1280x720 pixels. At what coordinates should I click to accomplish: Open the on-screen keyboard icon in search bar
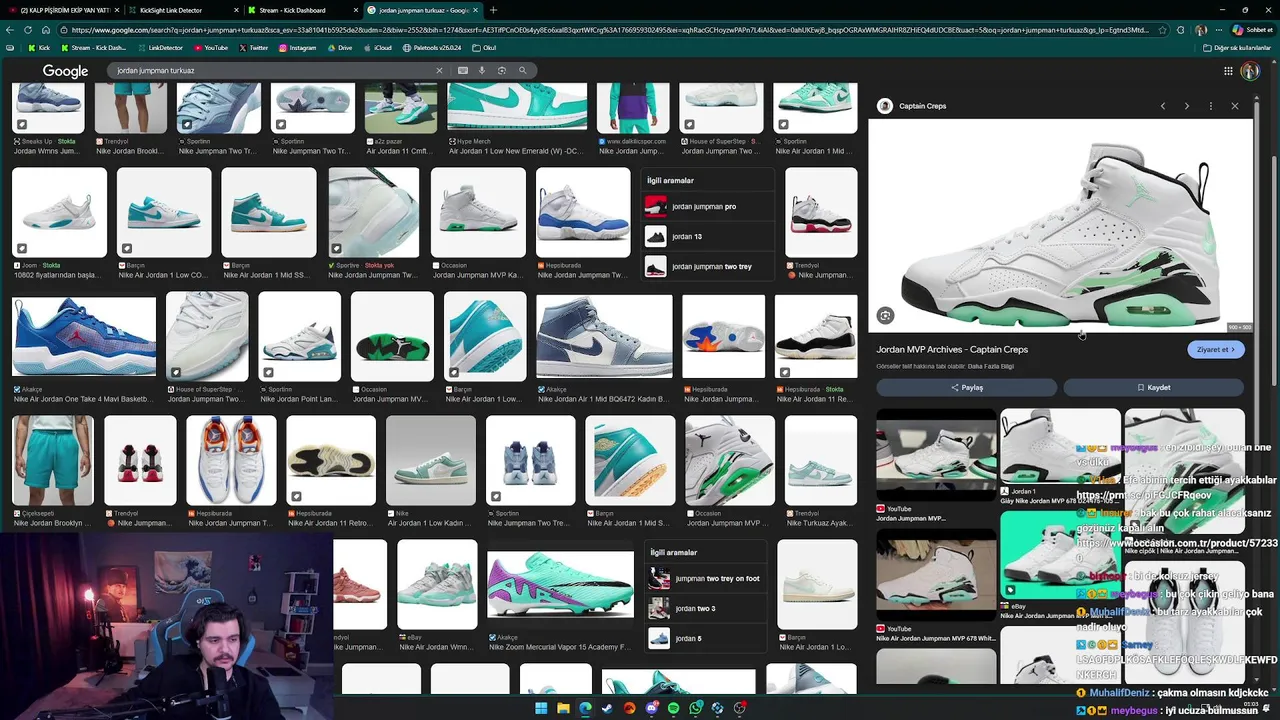[x=463, y=70]
